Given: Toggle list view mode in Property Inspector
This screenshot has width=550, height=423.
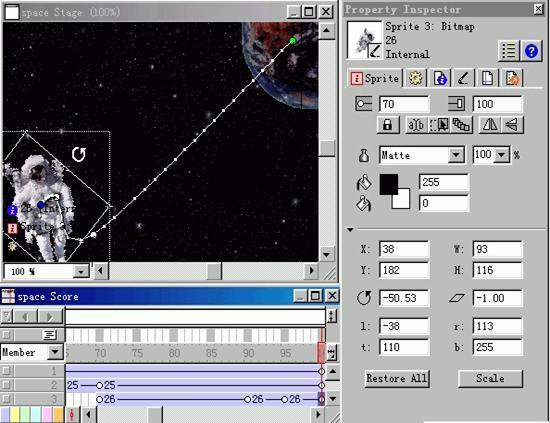Looking at the screenshot, I should [x=508, y=51].
